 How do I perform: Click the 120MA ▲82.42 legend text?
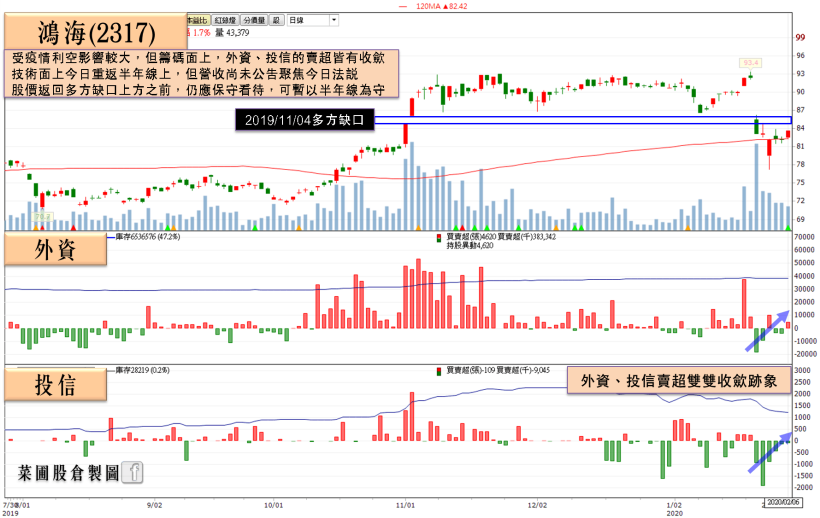[441, 6]
